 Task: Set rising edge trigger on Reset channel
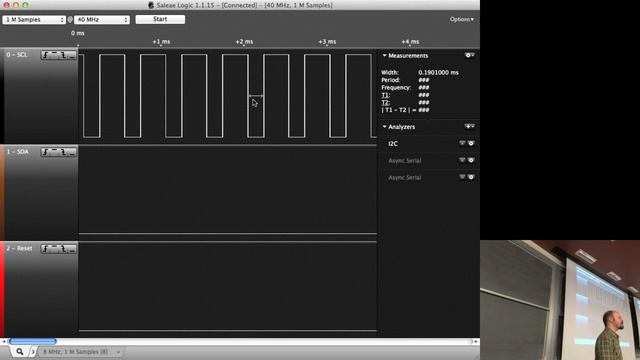coord(45,249)
